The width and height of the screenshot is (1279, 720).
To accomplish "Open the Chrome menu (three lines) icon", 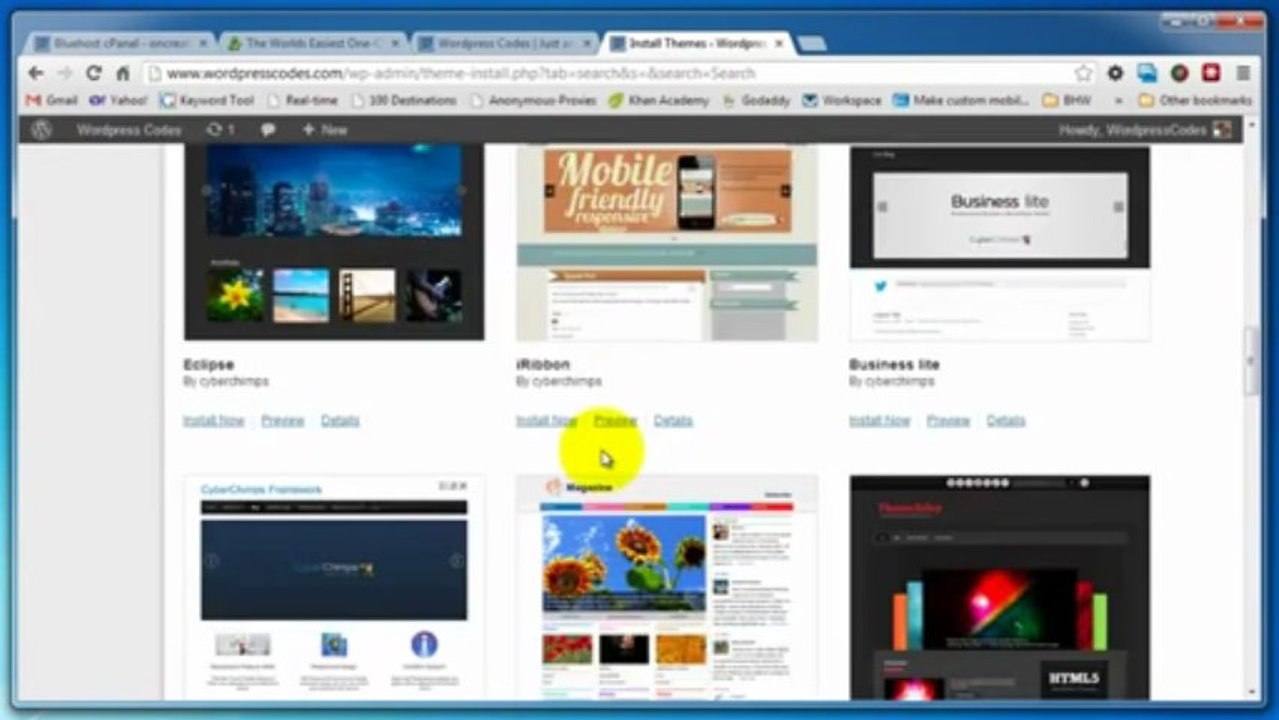I will coord(1243,73).
